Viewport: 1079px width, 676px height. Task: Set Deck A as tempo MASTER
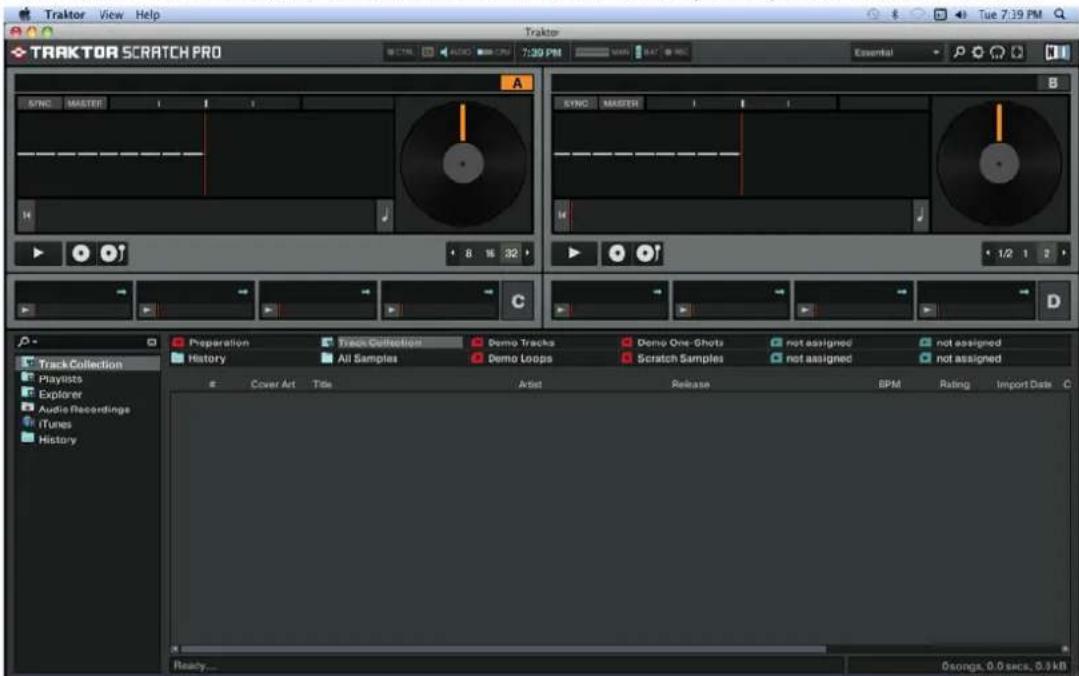85,103
